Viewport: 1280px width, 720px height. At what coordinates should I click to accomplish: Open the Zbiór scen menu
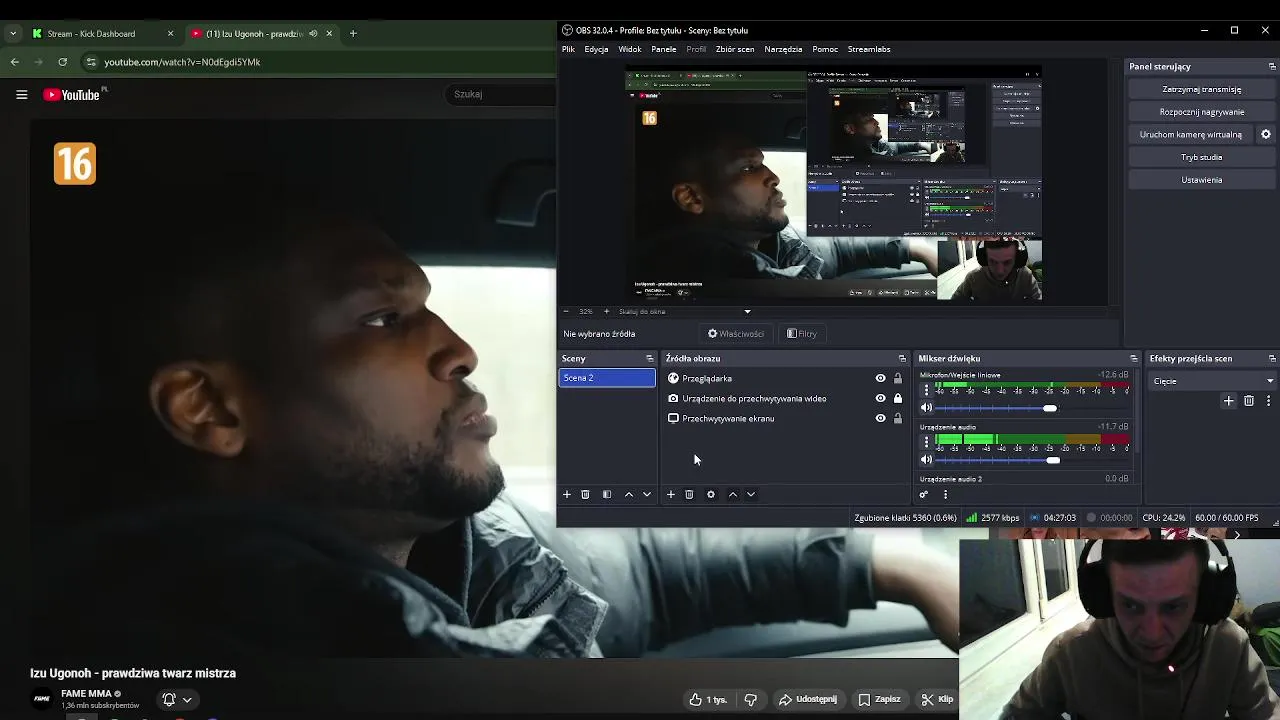pos(735,49)
